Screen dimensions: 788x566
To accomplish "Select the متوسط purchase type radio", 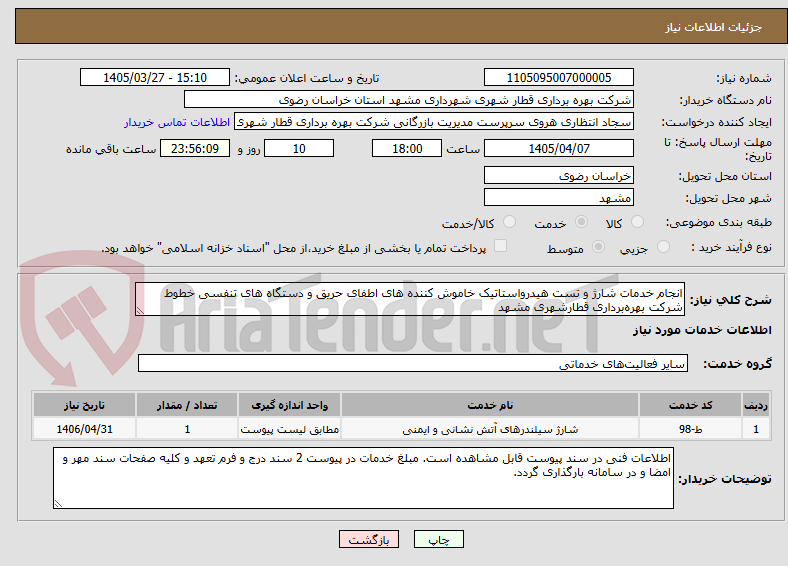I will point(599,246).
